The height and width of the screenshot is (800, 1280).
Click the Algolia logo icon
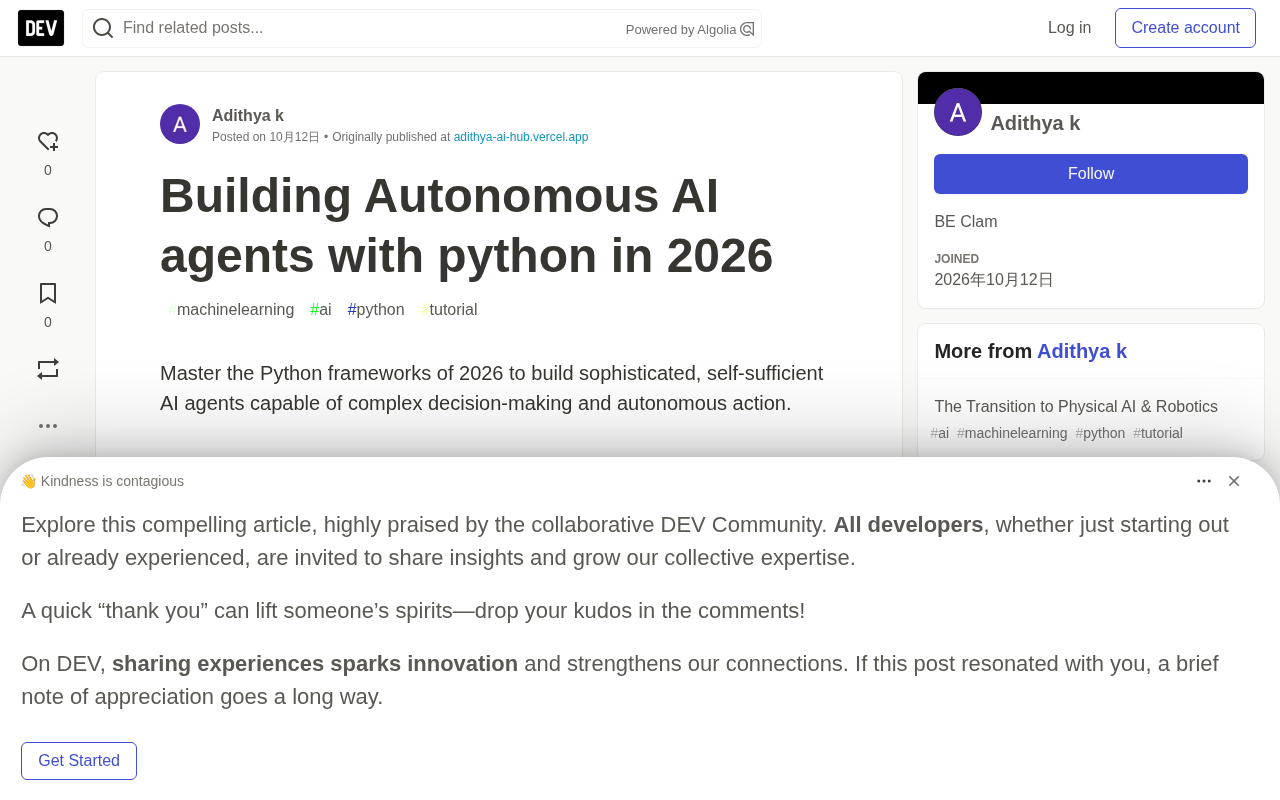click(x=747, y=29)
